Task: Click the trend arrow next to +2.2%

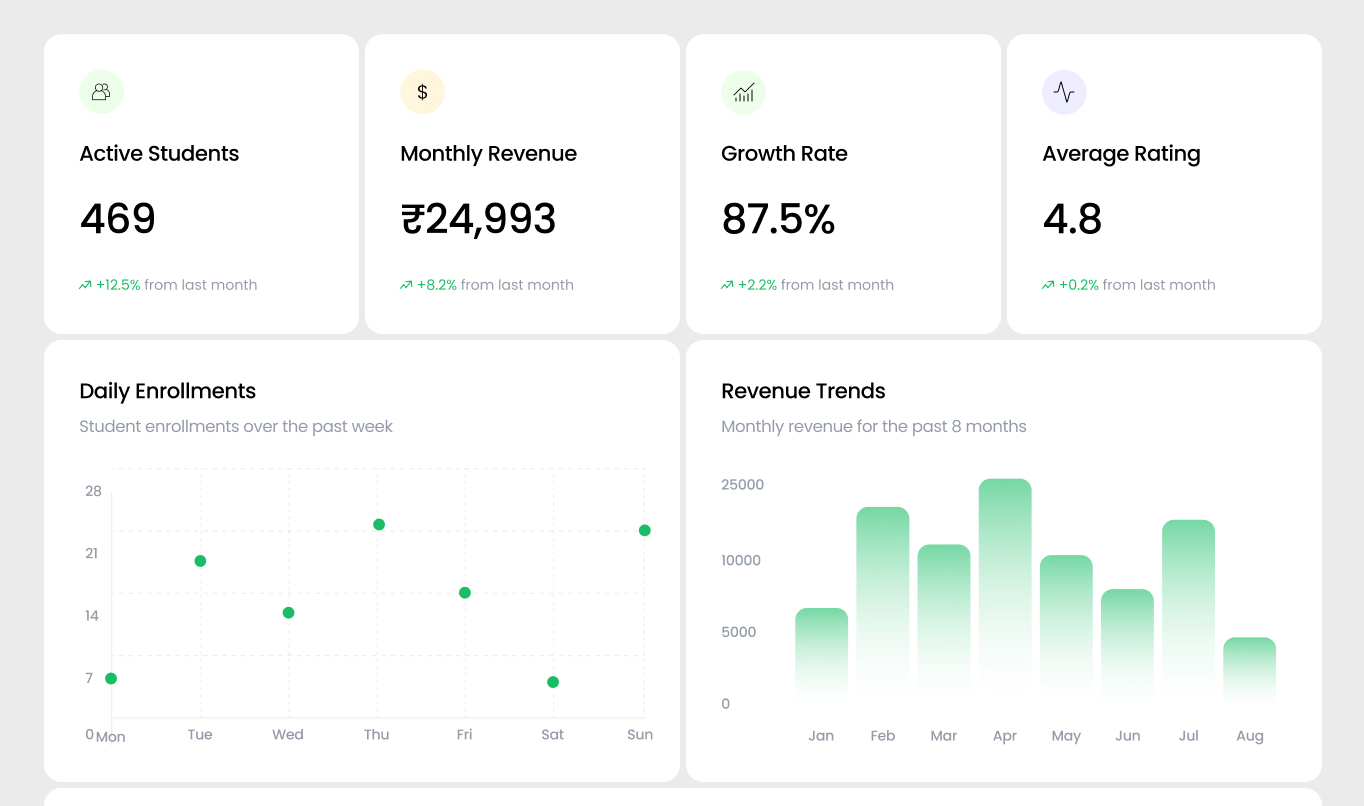Action: coord(726,284)
